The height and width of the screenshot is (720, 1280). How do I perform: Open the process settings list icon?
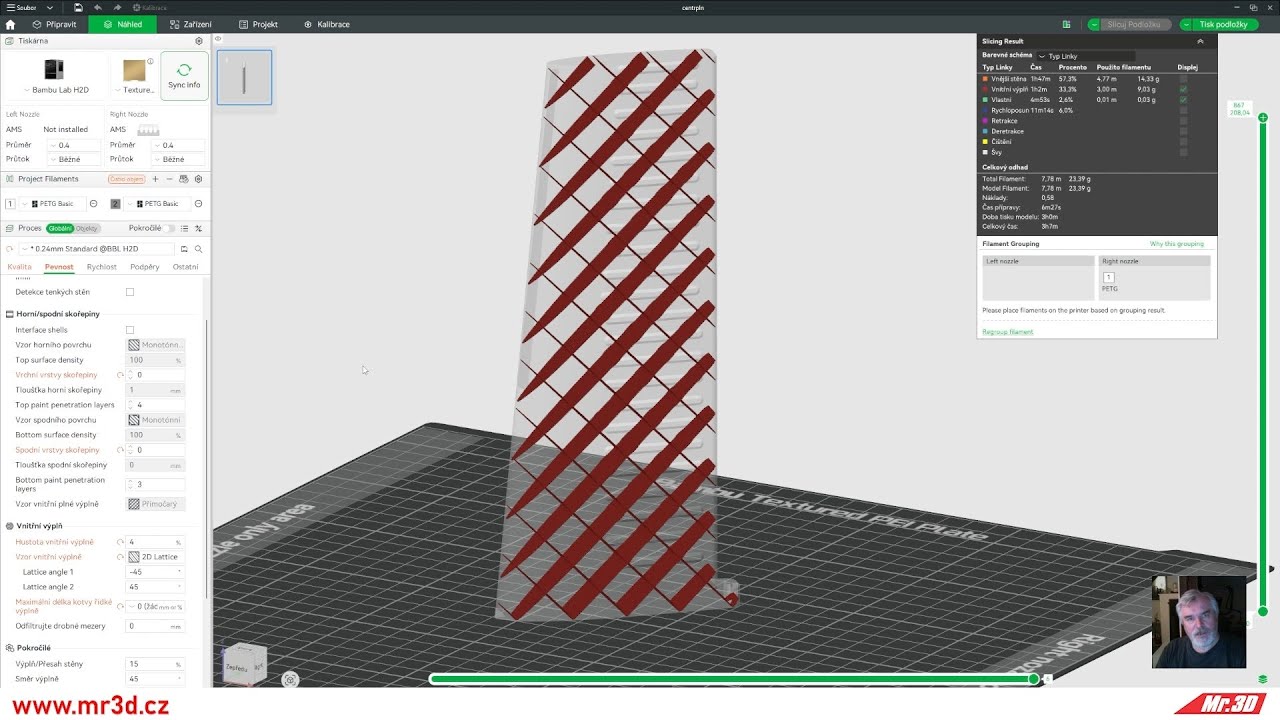(184, 229)
